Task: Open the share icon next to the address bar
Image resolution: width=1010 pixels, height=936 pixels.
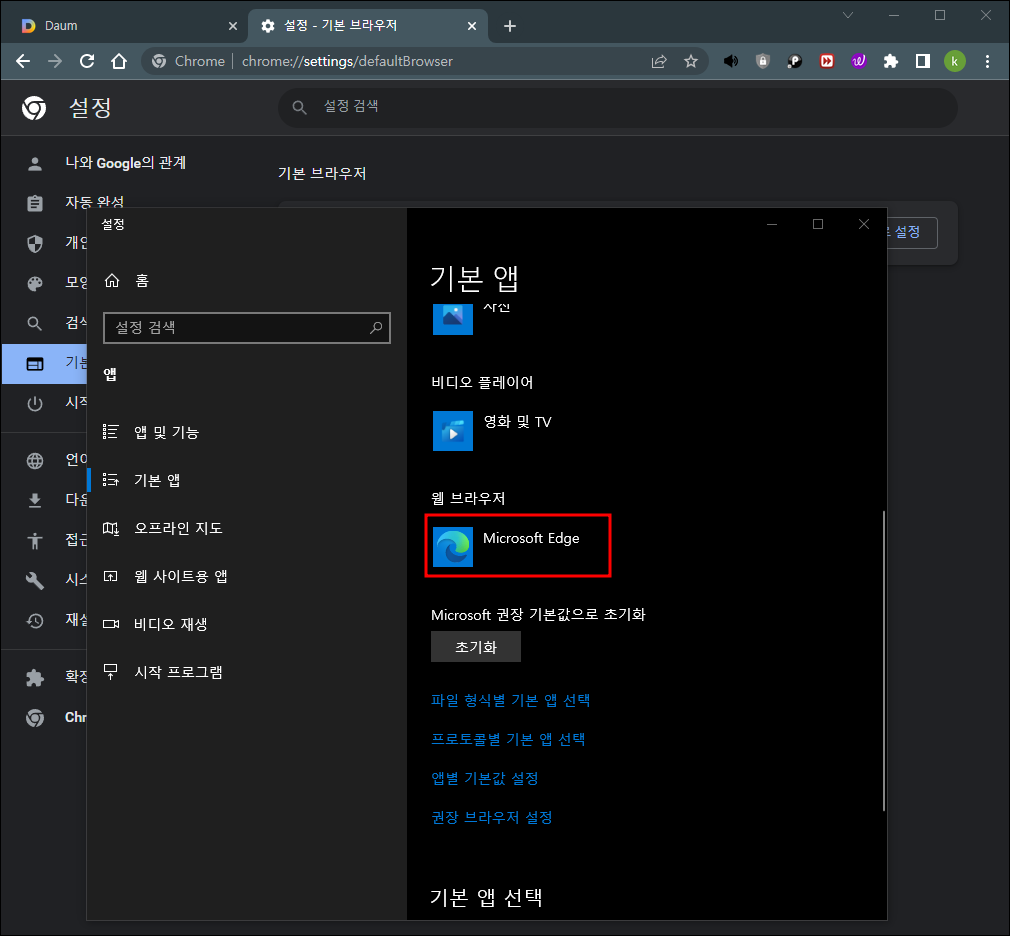Action: point(659,61)
